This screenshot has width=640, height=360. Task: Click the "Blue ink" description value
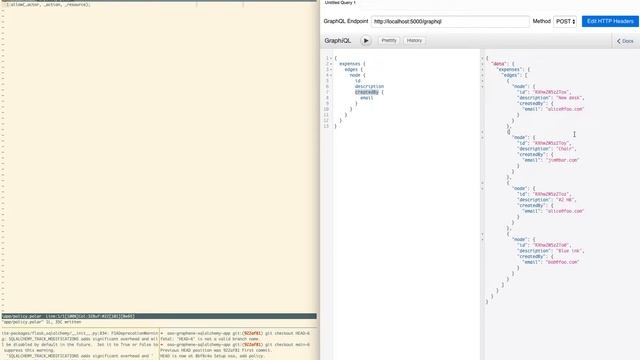click(x=569, y=251)
